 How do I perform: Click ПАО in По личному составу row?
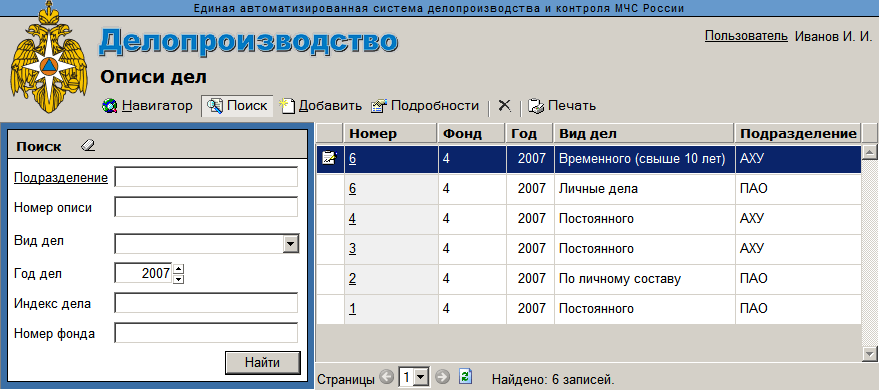point(753,278)
